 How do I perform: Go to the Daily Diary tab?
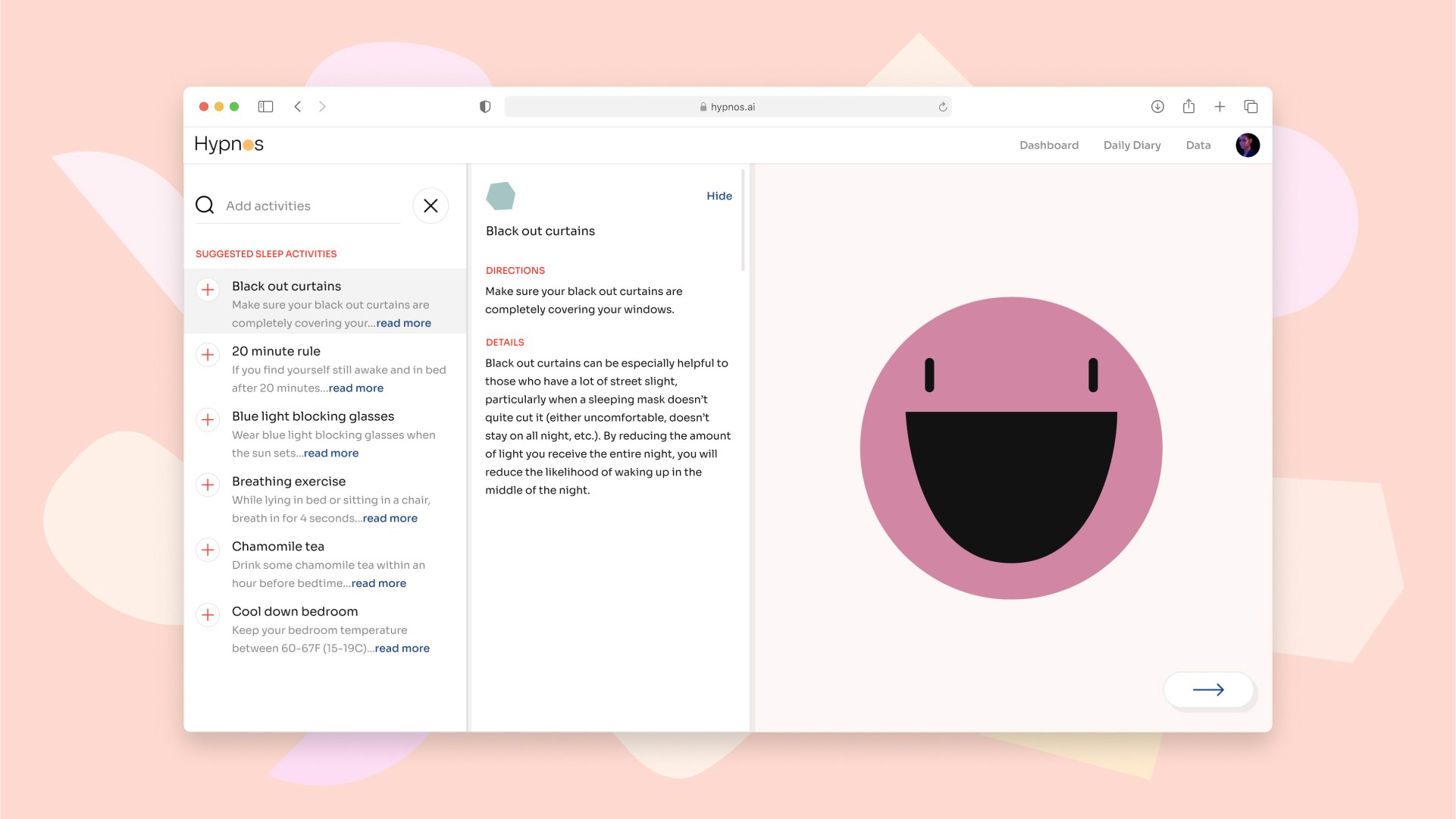click(x=1132, y=145)
